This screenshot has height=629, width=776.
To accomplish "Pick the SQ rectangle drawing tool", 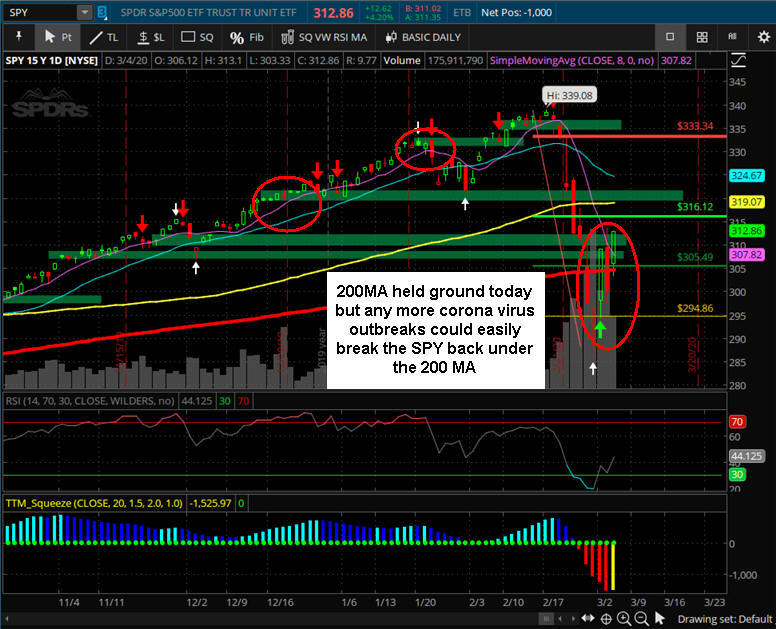I will (197, 37).
